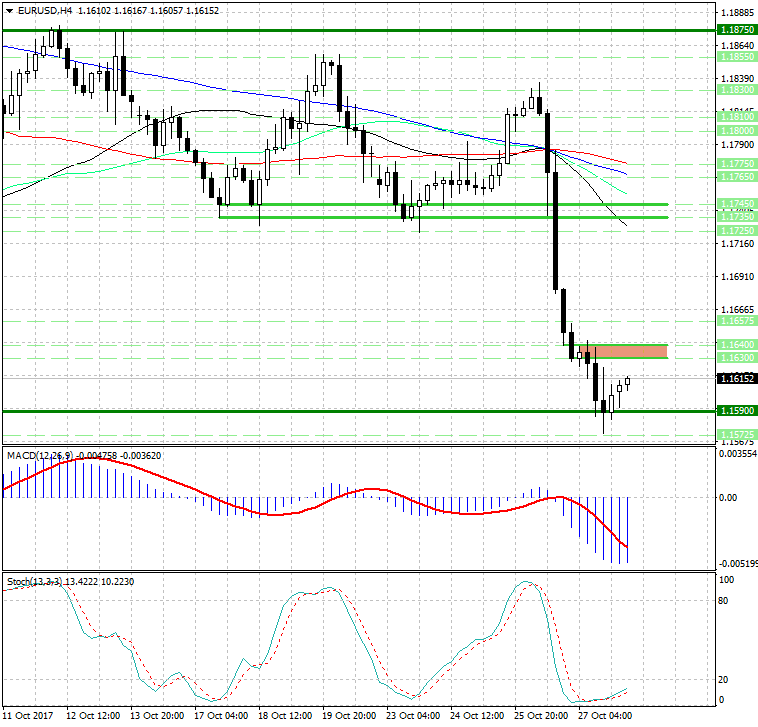This screenshot has width=758, height=727.
Task: Select the current price tag 1.16152
Action: 735,379
